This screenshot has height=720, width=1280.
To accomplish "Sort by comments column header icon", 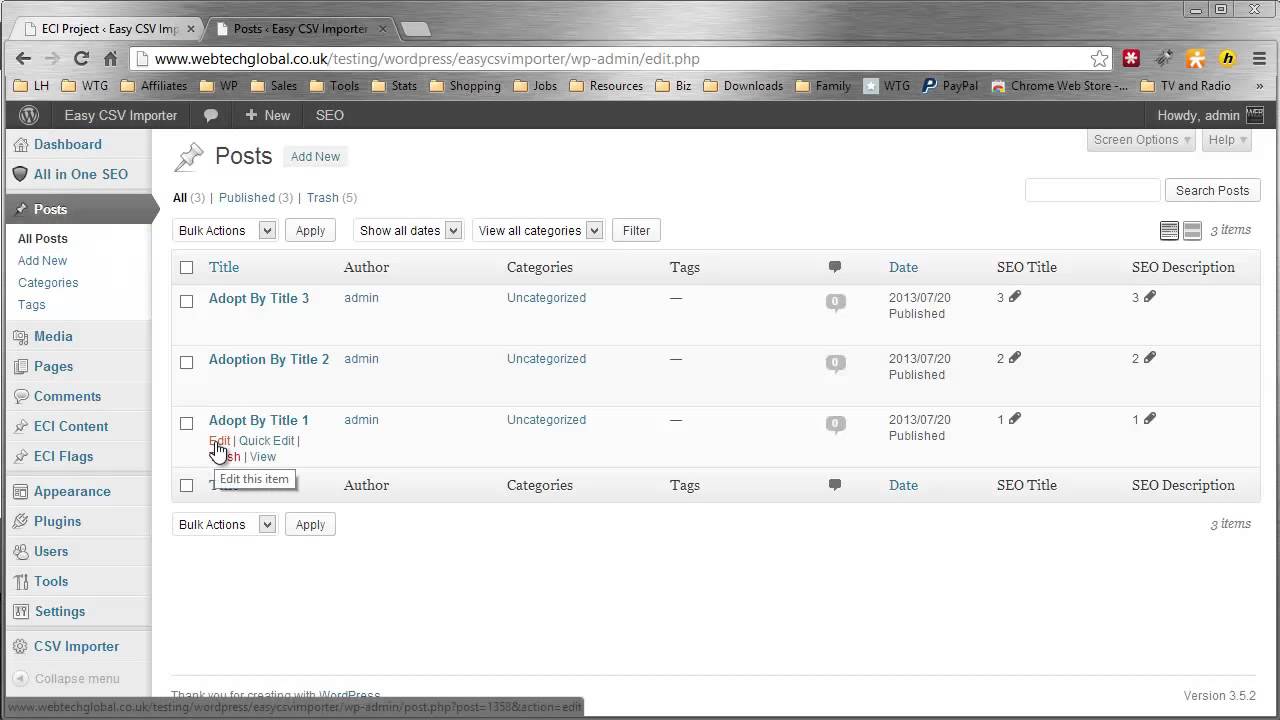I will (x=835, y=267).
